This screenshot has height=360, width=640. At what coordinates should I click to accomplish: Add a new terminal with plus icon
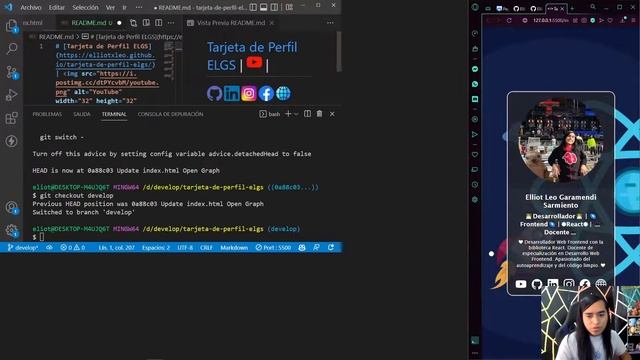point(288,114)
